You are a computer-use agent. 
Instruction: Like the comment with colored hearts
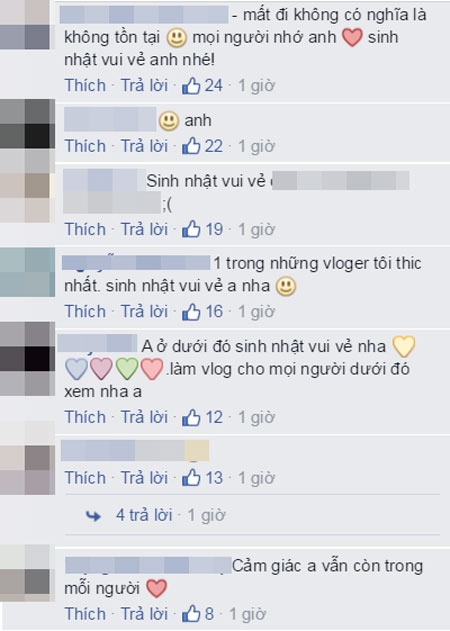coord(85,417)
